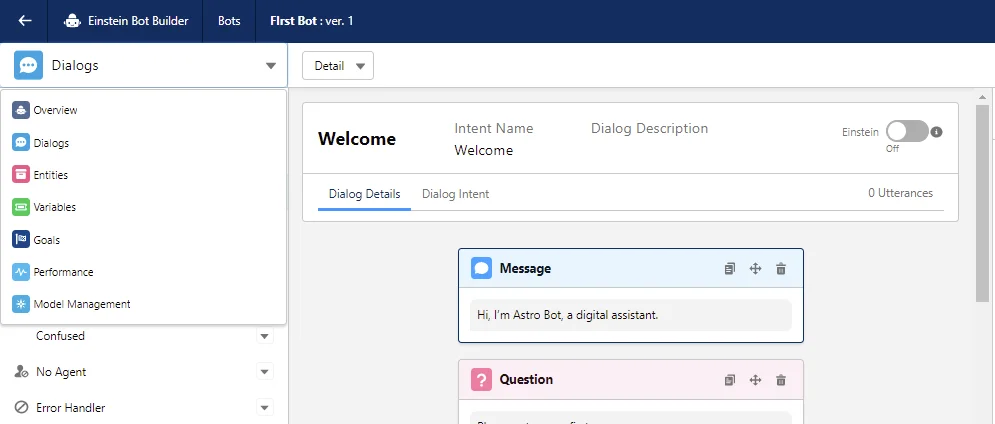Click the Entities icon in dropdown menu
Viewport: 995px width, 424px height.
21,175
